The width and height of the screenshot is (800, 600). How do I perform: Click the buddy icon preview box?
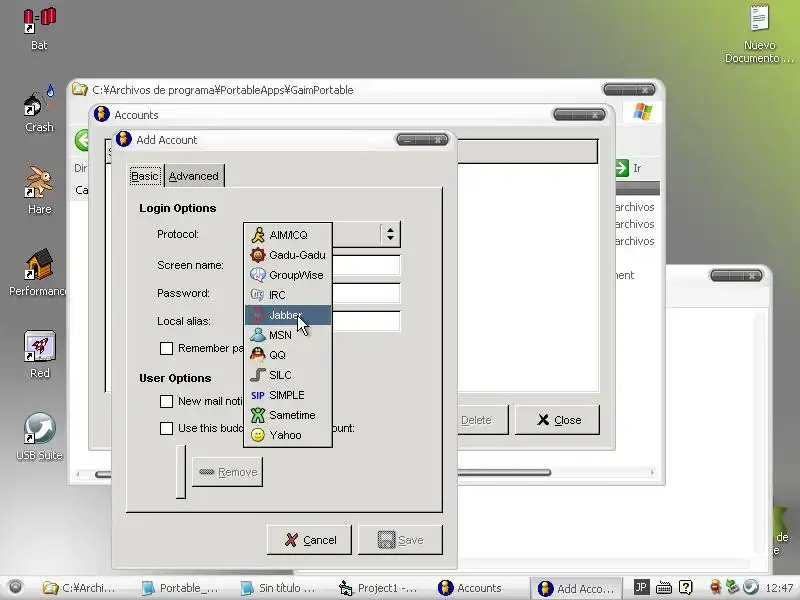[181, 471]
